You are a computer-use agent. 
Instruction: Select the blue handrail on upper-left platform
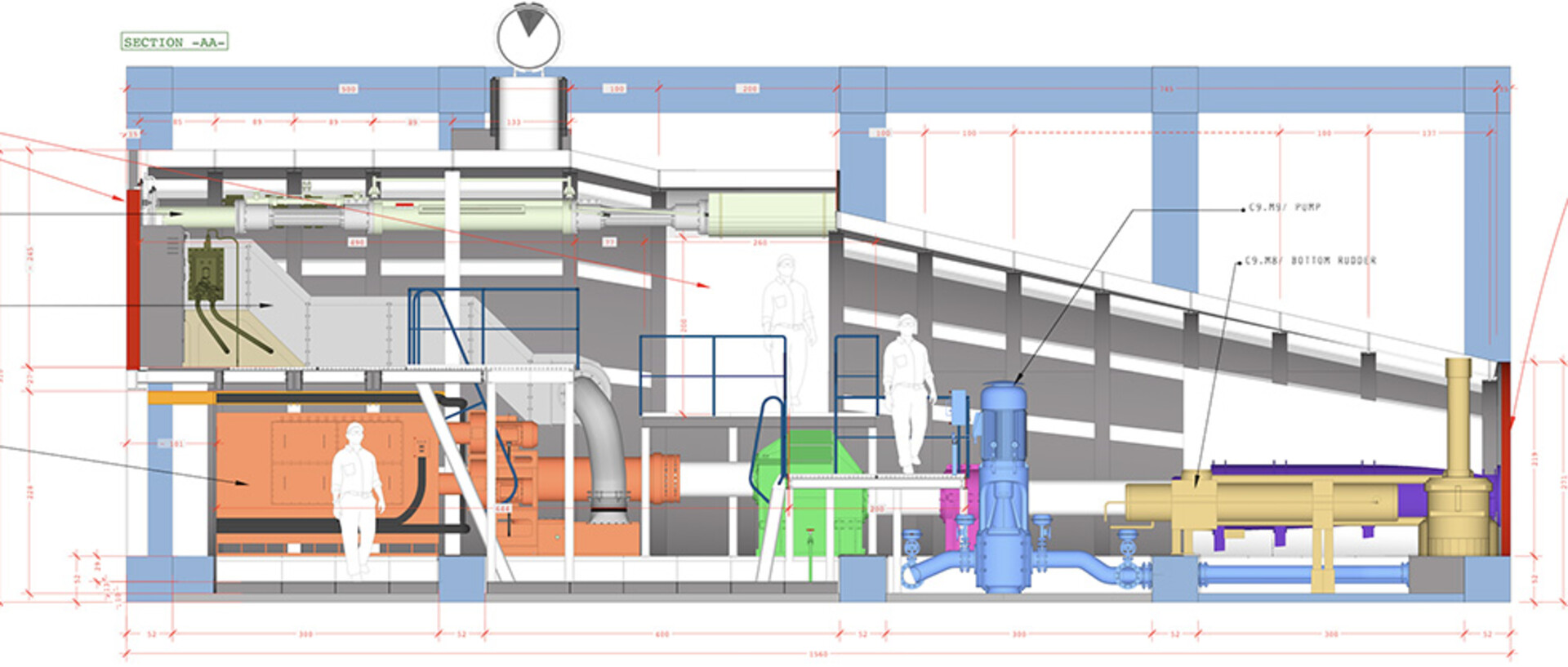click(493, 327)
